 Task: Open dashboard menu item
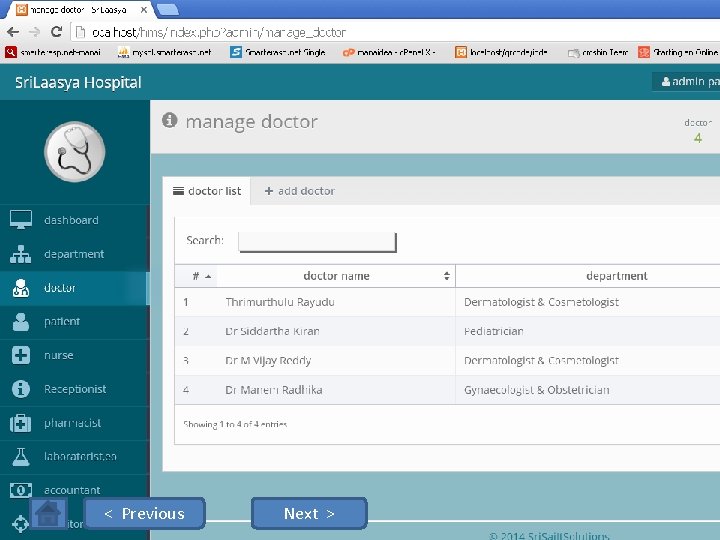coord(74,220)
